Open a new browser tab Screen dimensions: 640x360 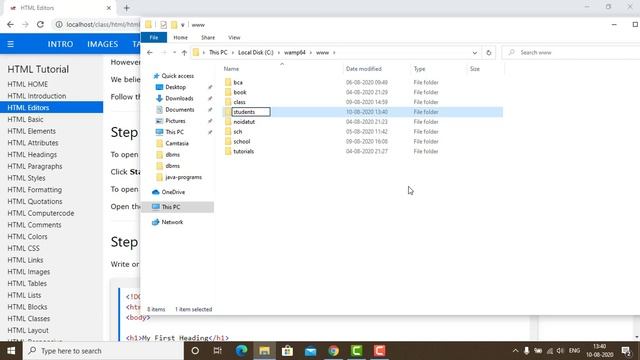click(127, 8)
